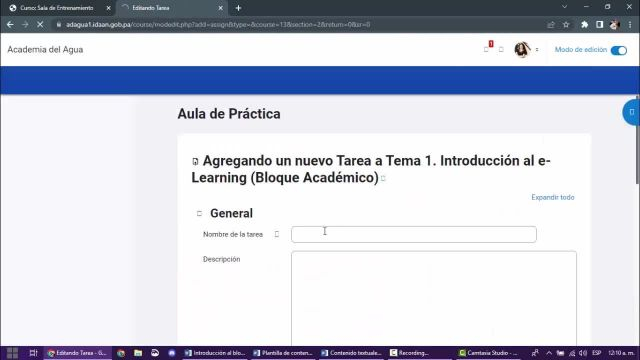Screen dimensions: 640x360
Task: Click the required icon next to Nombre de la tarea
Action: [x=277, y=234]
